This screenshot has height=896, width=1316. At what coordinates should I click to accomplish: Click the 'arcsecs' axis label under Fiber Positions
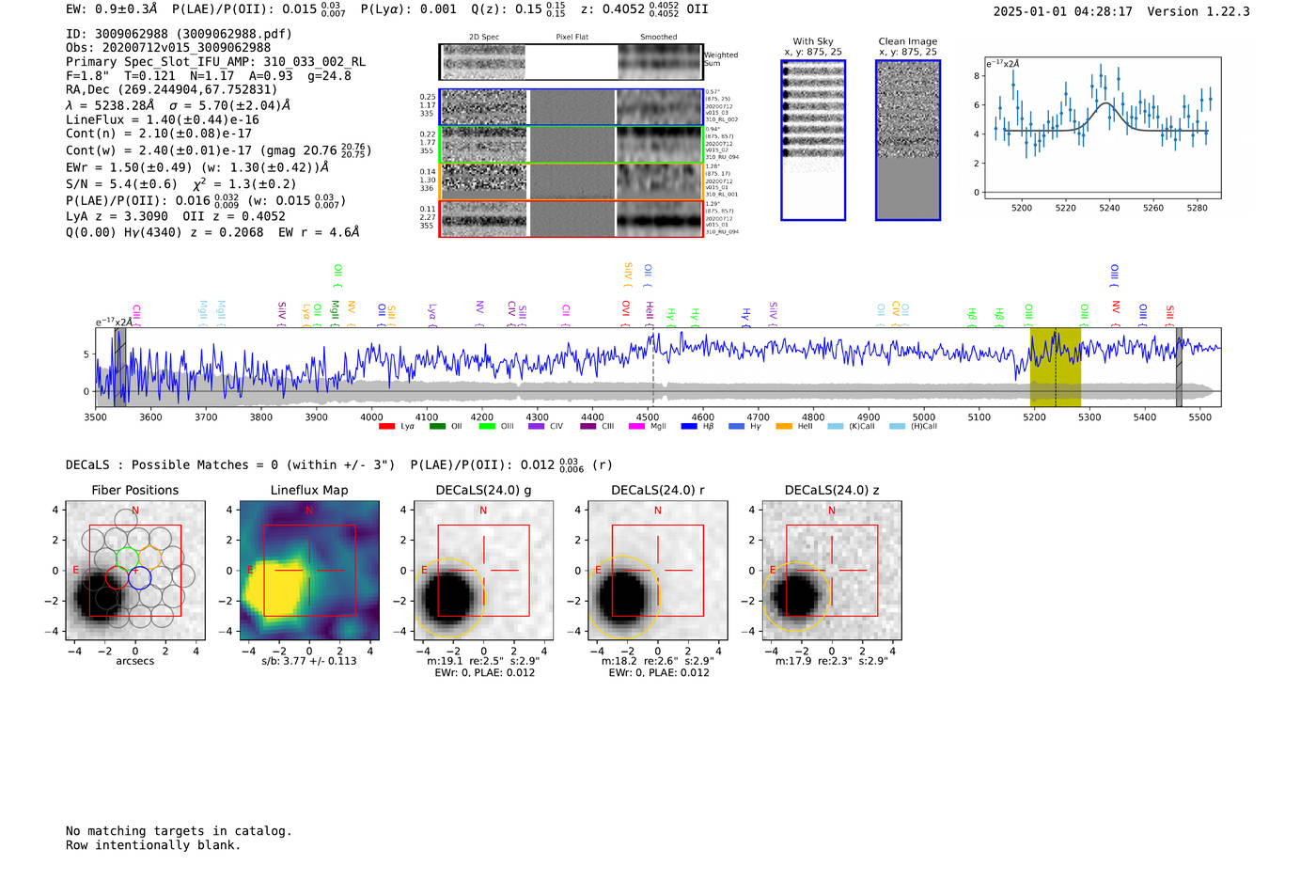(135, 661)
